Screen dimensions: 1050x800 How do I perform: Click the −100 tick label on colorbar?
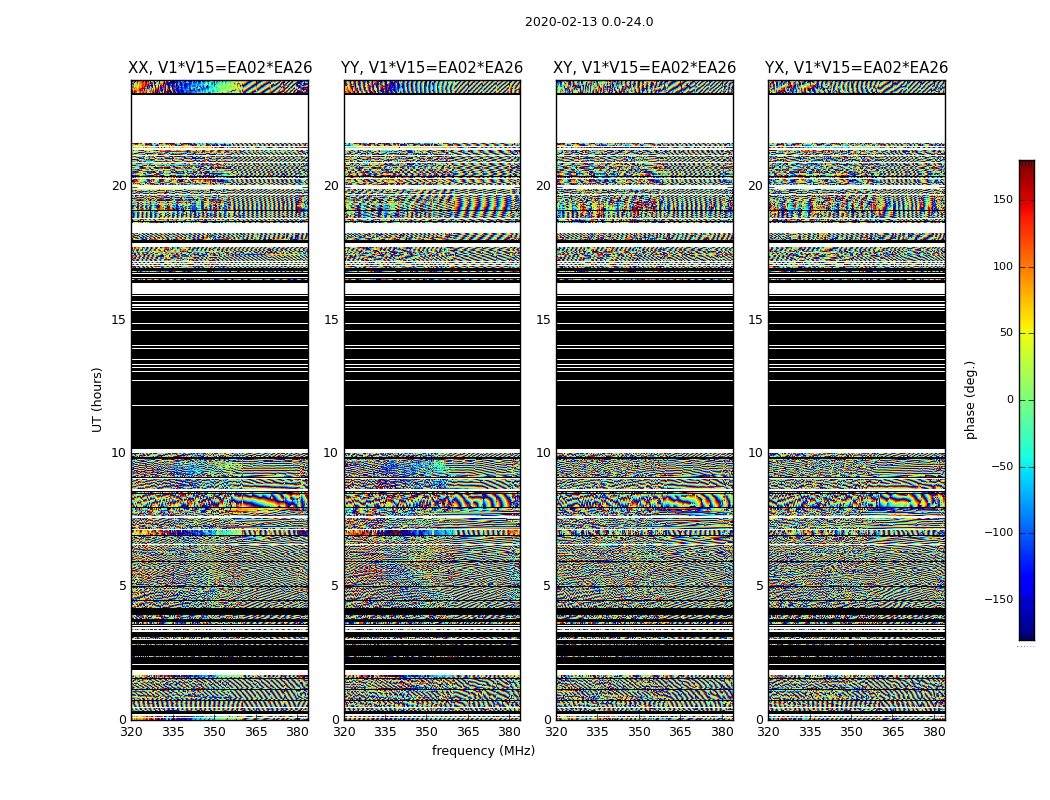[x=998, y=532]
